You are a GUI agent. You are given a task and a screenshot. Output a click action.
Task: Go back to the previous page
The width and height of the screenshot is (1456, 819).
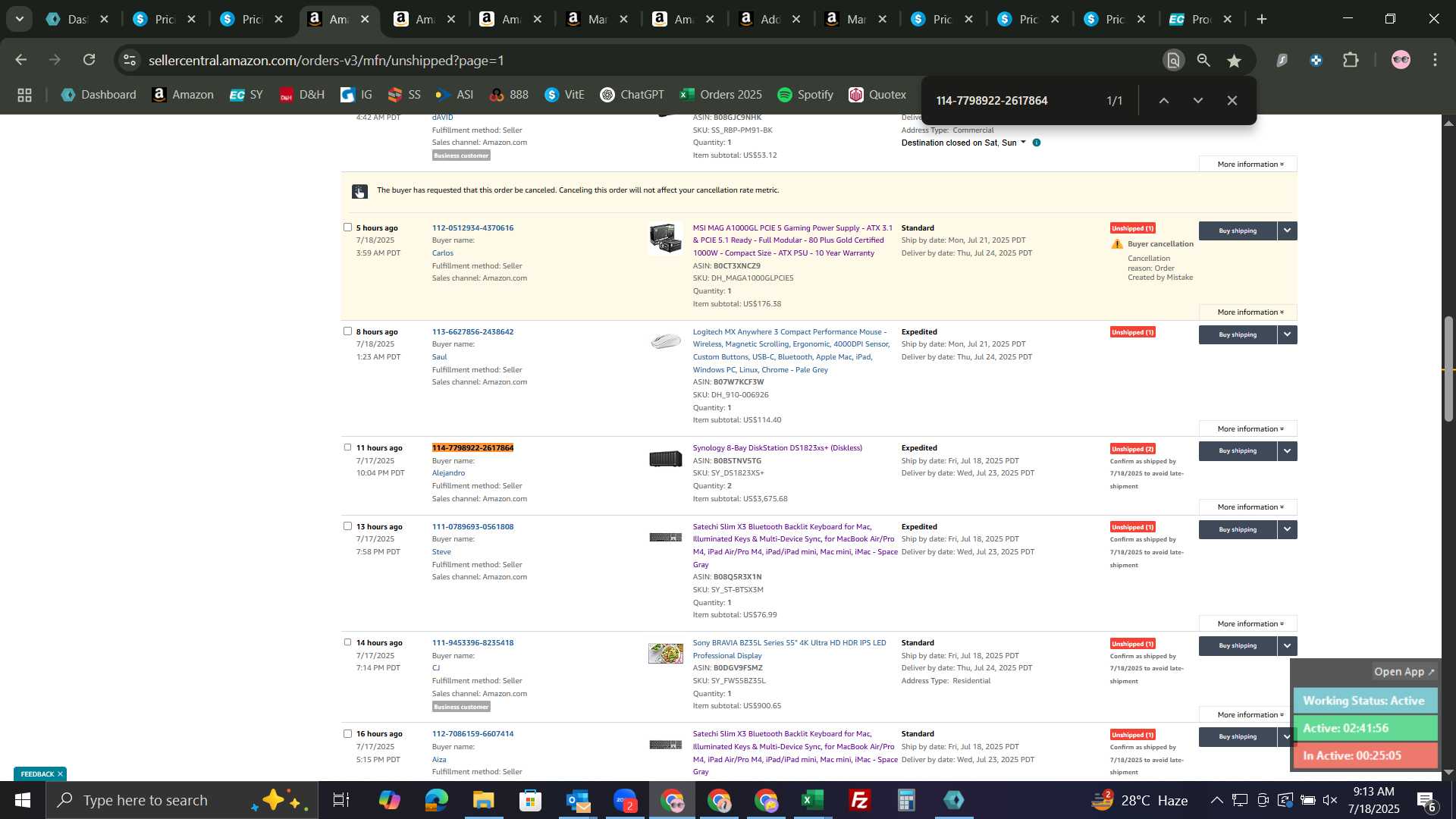pos(21,60)
